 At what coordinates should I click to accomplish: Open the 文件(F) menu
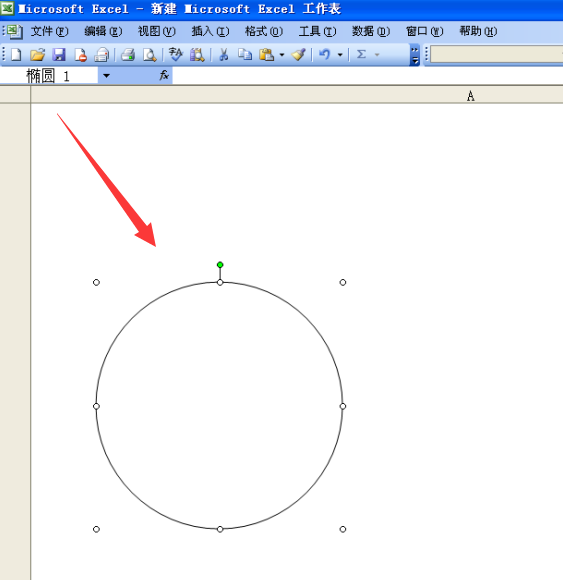(50, 31)
